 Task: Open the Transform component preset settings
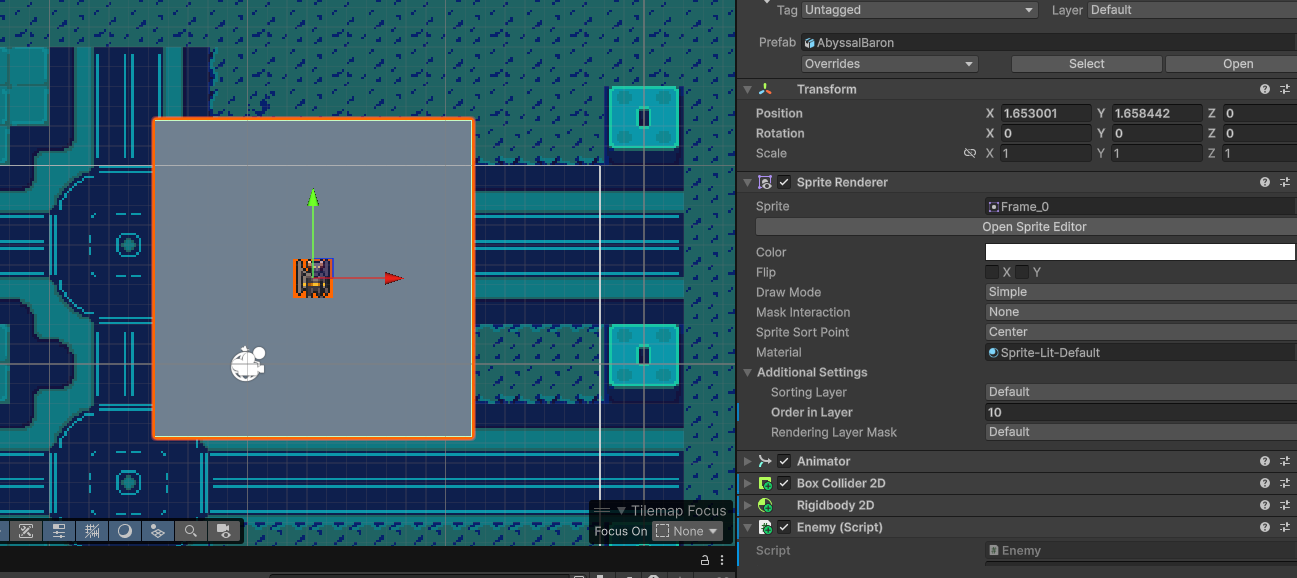coord(1286,89)
